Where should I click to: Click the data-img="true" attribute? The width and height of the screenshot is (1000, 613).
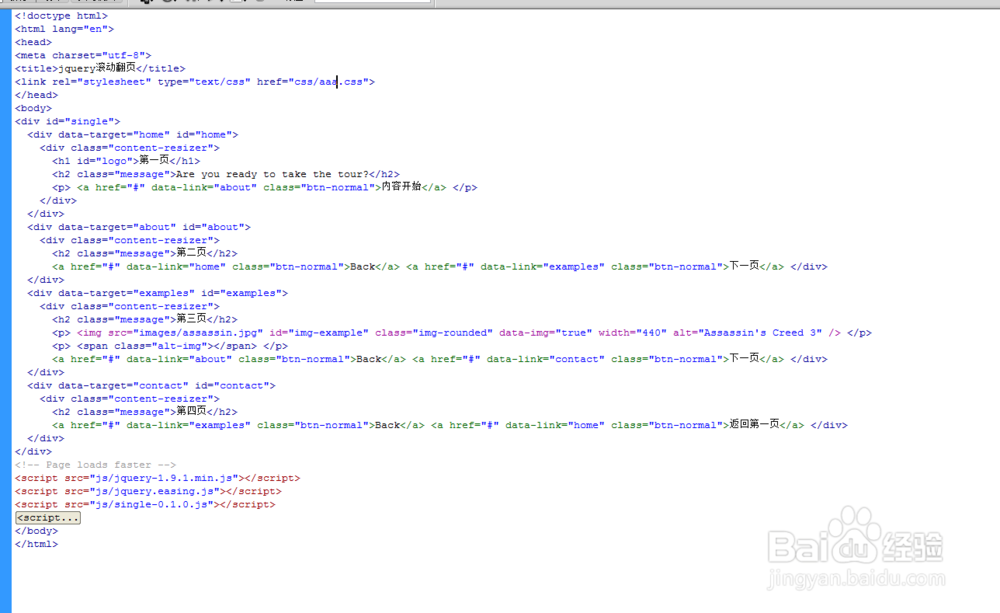[545, 333]
